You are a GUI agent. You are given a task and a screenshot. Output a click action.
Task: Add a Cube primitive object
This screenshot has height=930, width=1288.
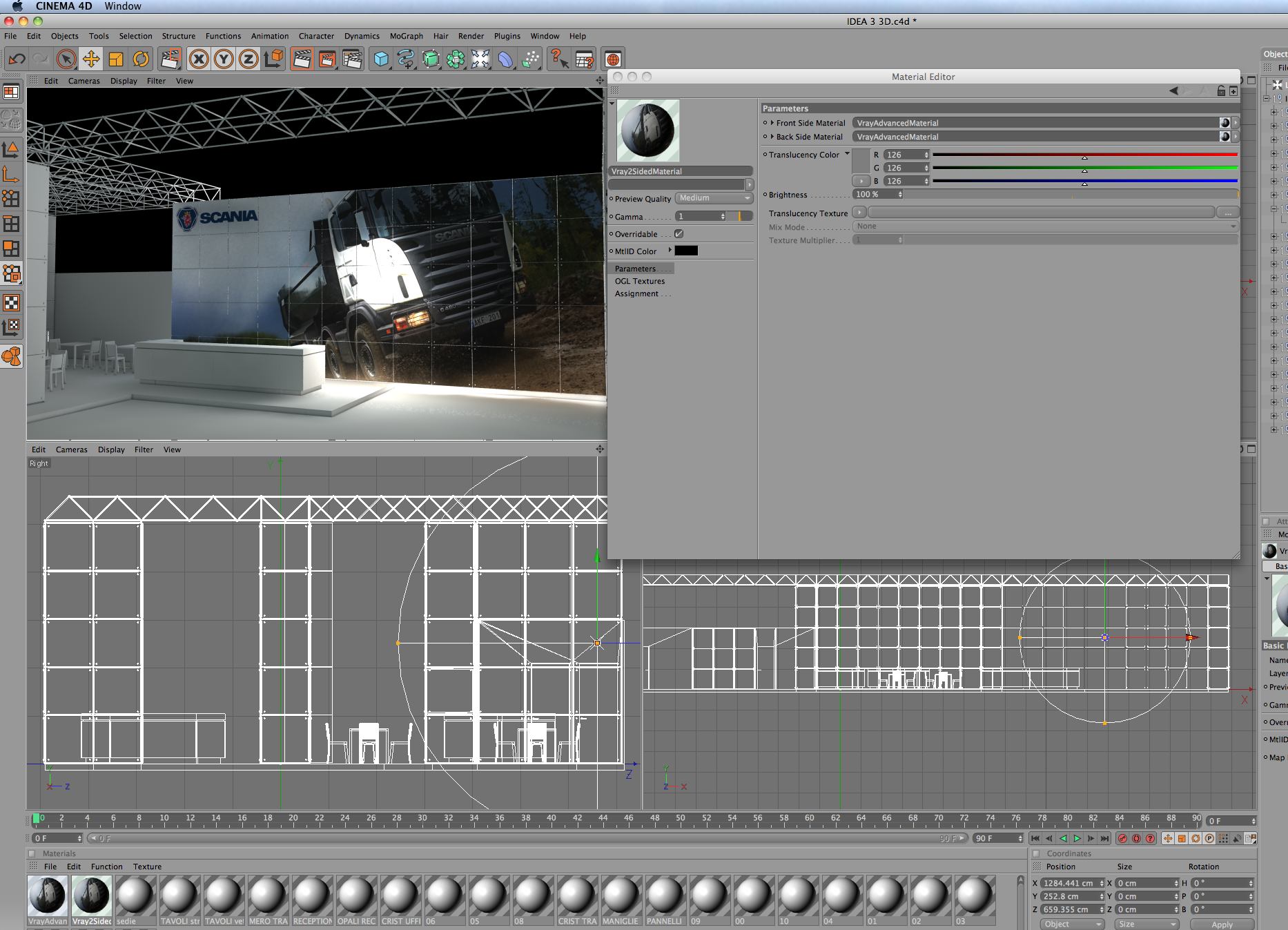[x=381, y=59]
